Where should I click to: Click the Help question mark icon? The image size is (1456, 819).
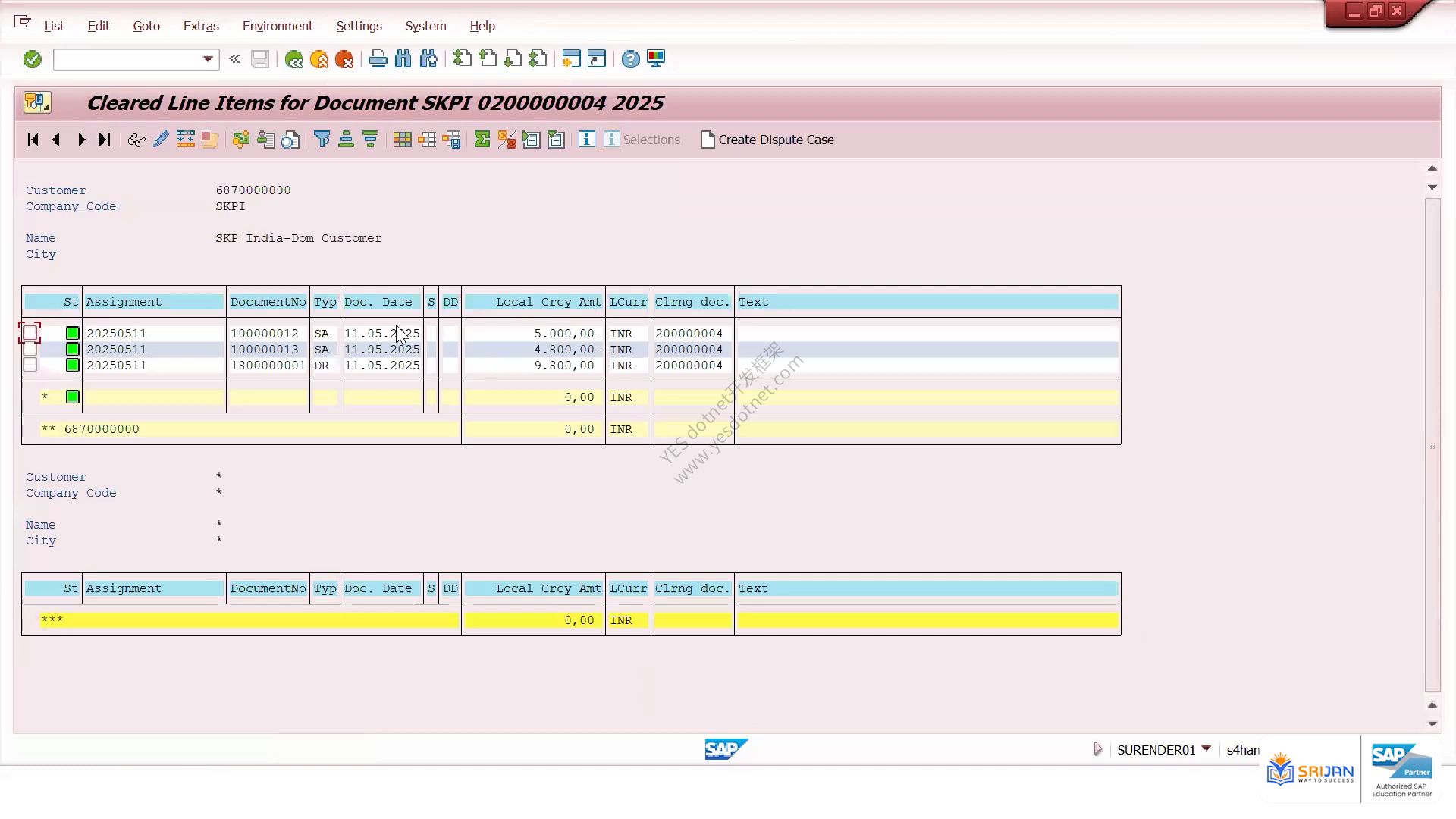point(630,59)
